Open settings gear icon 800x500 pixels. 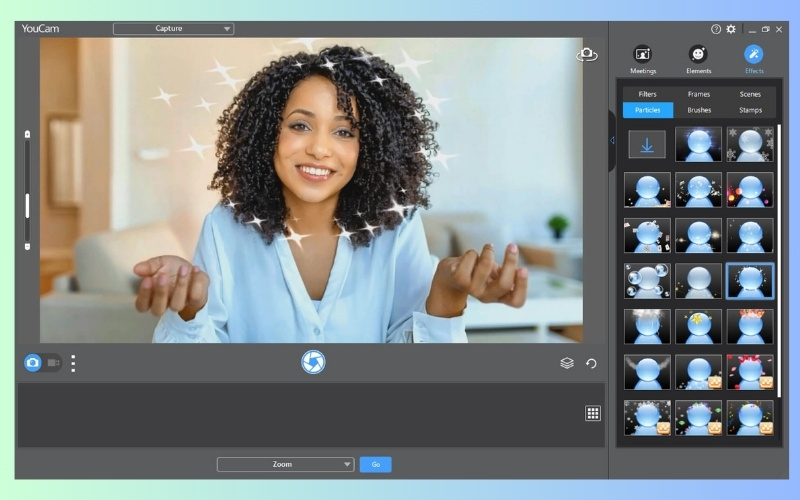point(731,29)
